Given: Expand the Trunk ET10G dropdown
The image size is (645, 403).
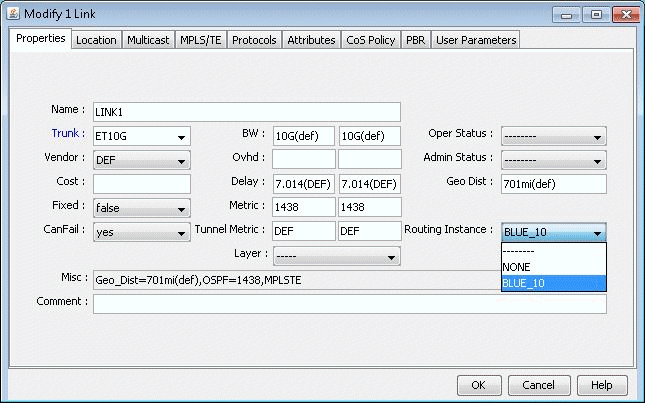Looking at the screenshot, I should pos(142,136).
